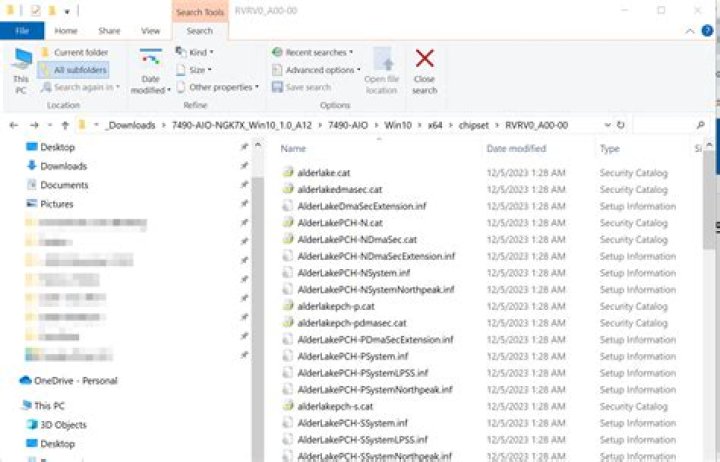Click the chipset breadcrumb segment
Image resolution: width=720 pixels, height=462 pixels.
tap(473, 125)
